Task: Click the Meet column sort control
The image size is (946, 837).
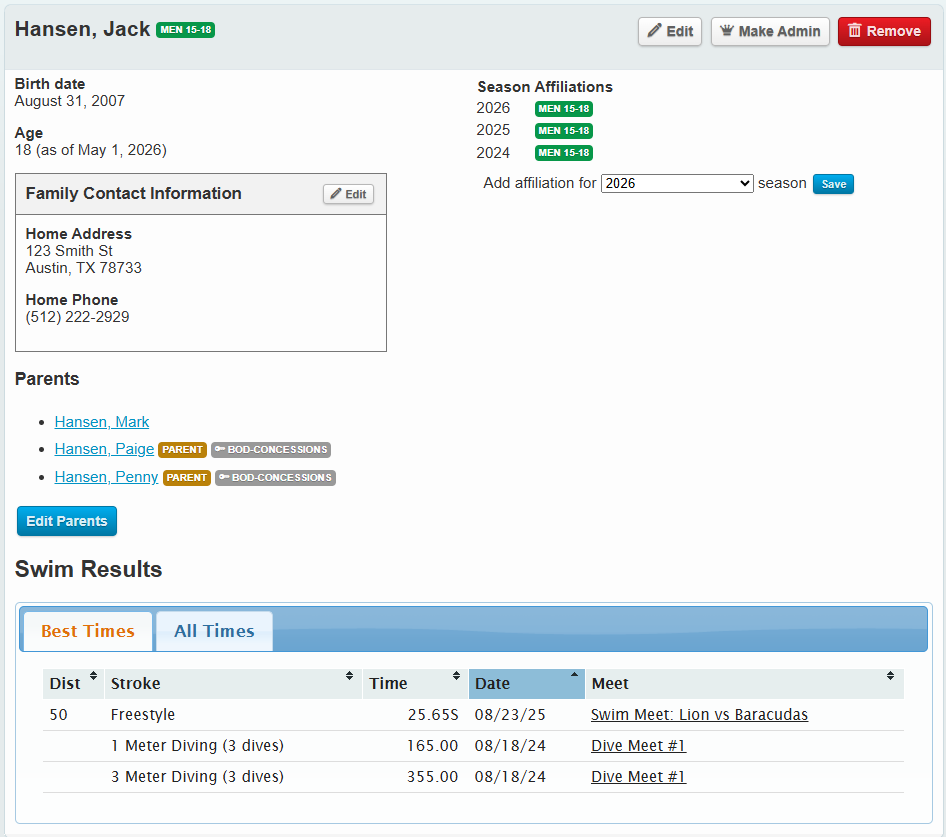Action: [x=888, y=676]
